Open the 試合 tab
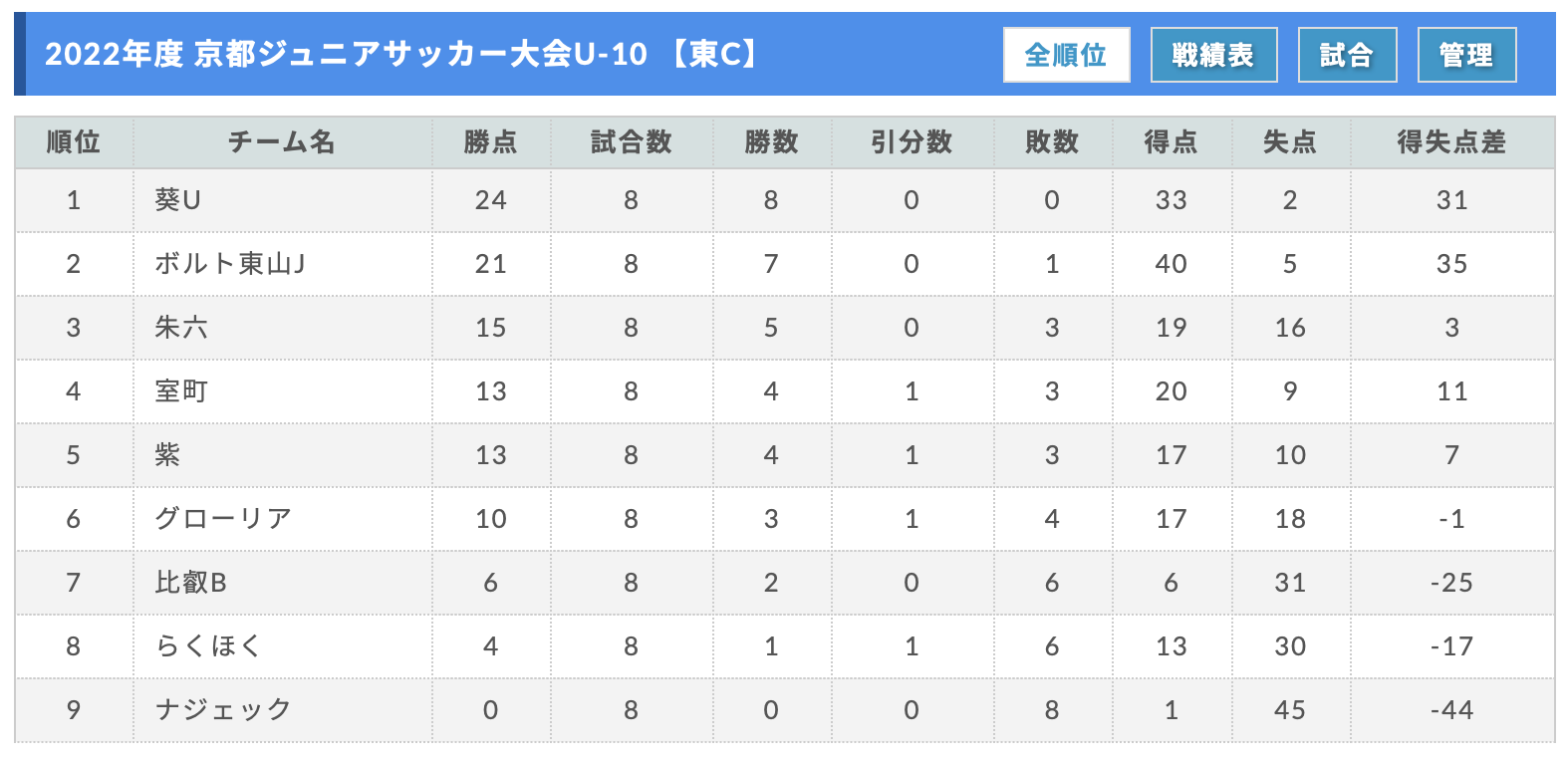Image resolution: width=1568 pixels, height=761 pixels. coord(1347,55)
